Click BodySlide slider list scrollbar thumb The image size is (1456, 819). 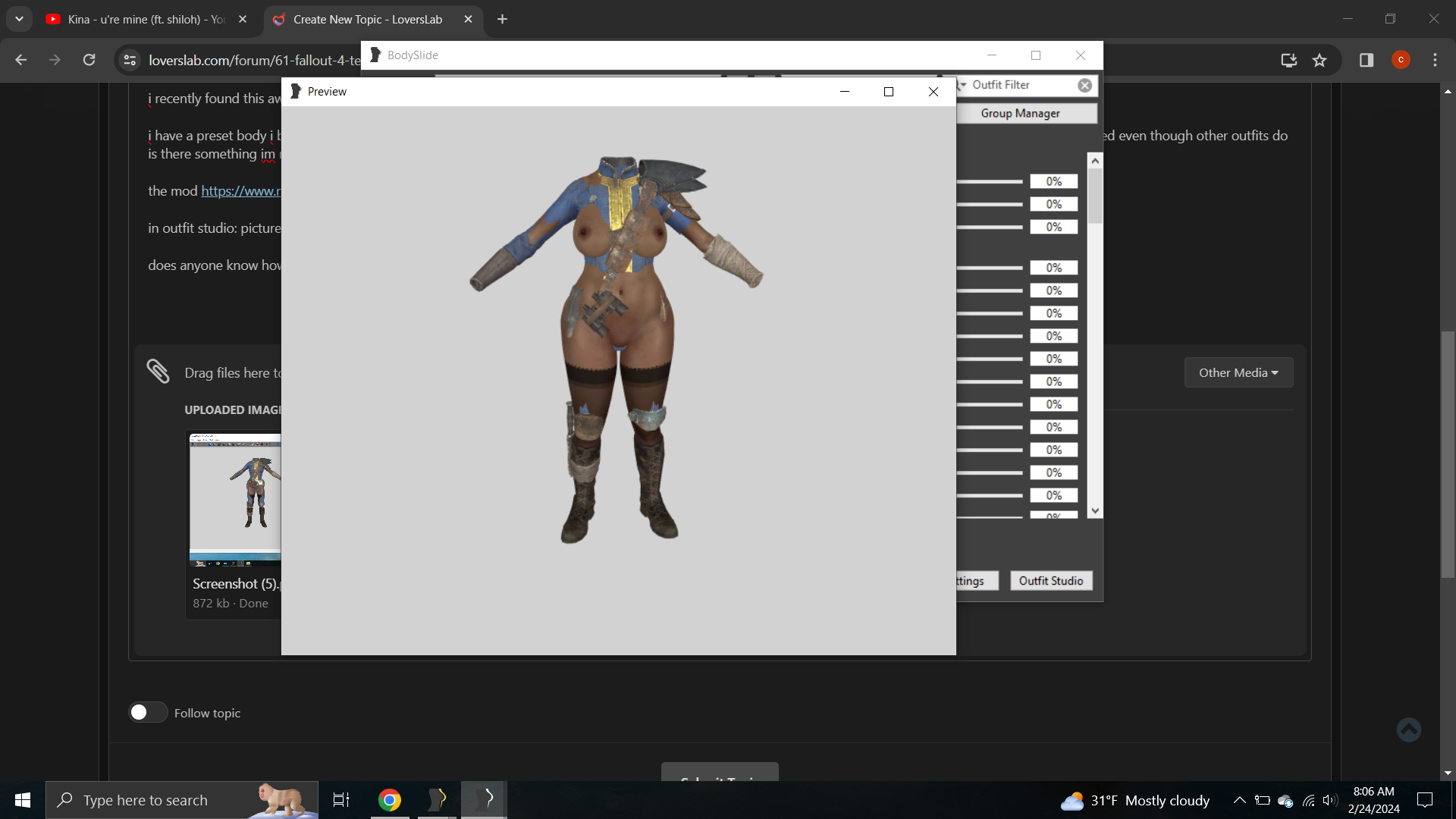[x=1094, y=196]
